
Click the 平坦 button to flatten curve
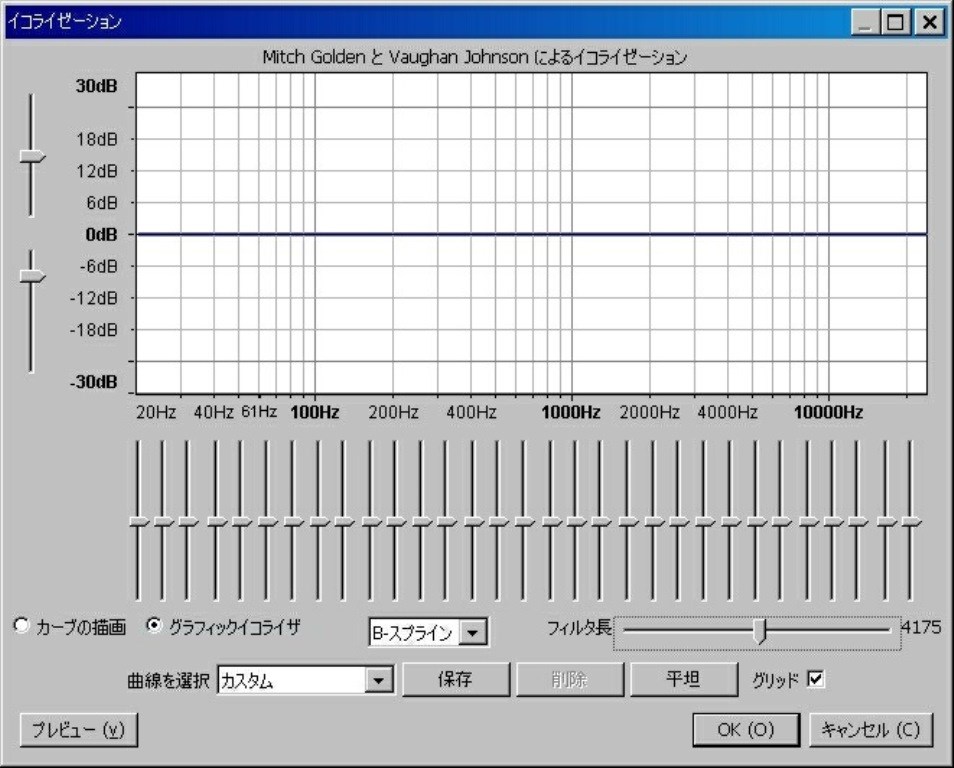[x=683, y=679]
